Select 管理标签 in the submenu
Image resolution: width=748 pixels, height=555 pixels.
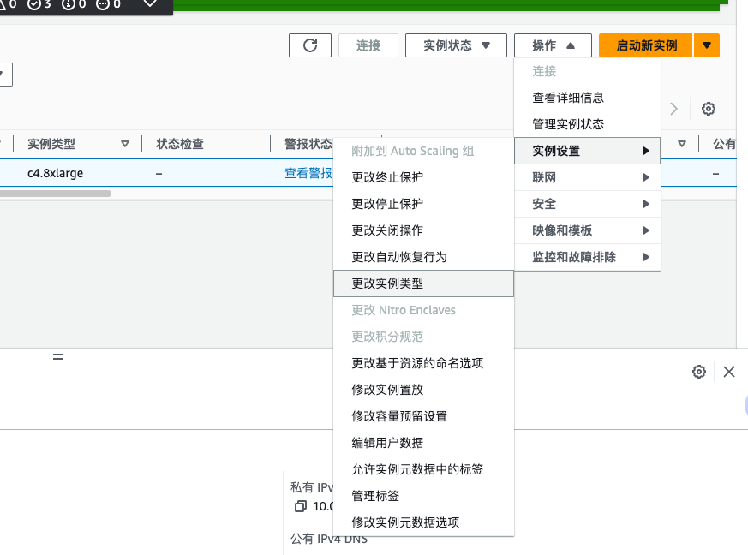pos(422,496)
